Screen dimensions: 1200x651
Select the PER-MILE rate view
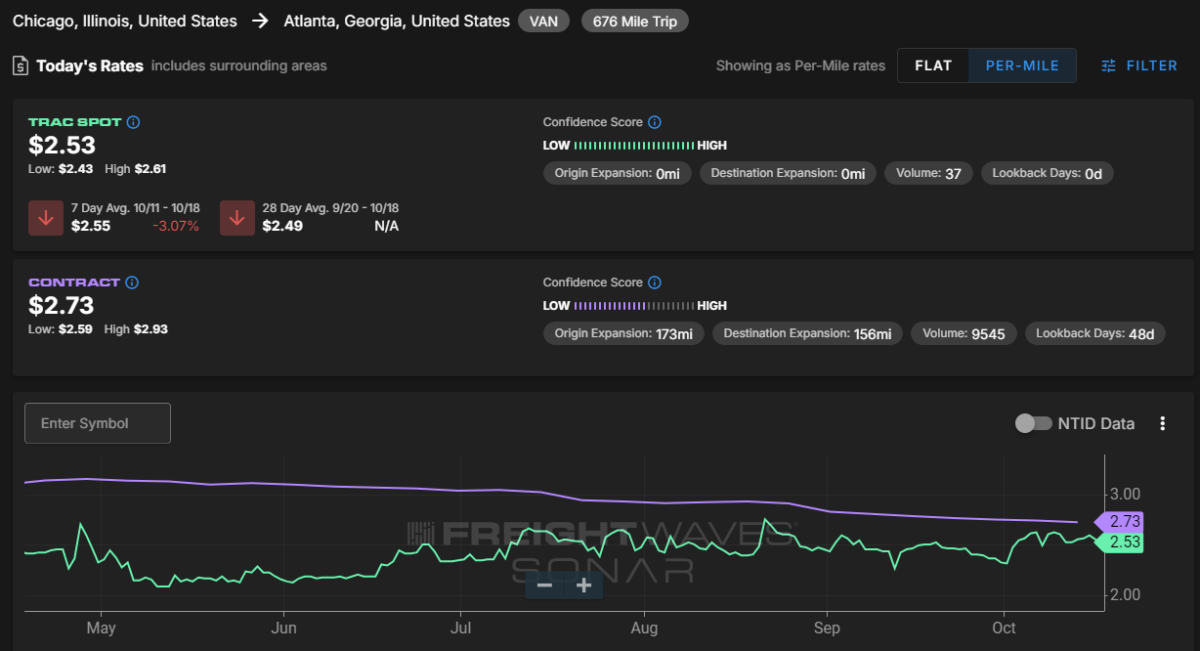click(1022, 66)
